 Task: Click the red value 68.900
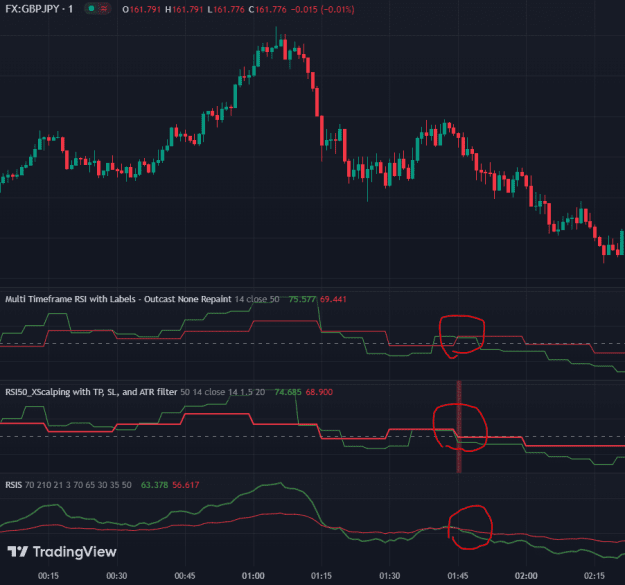[319, 392]
